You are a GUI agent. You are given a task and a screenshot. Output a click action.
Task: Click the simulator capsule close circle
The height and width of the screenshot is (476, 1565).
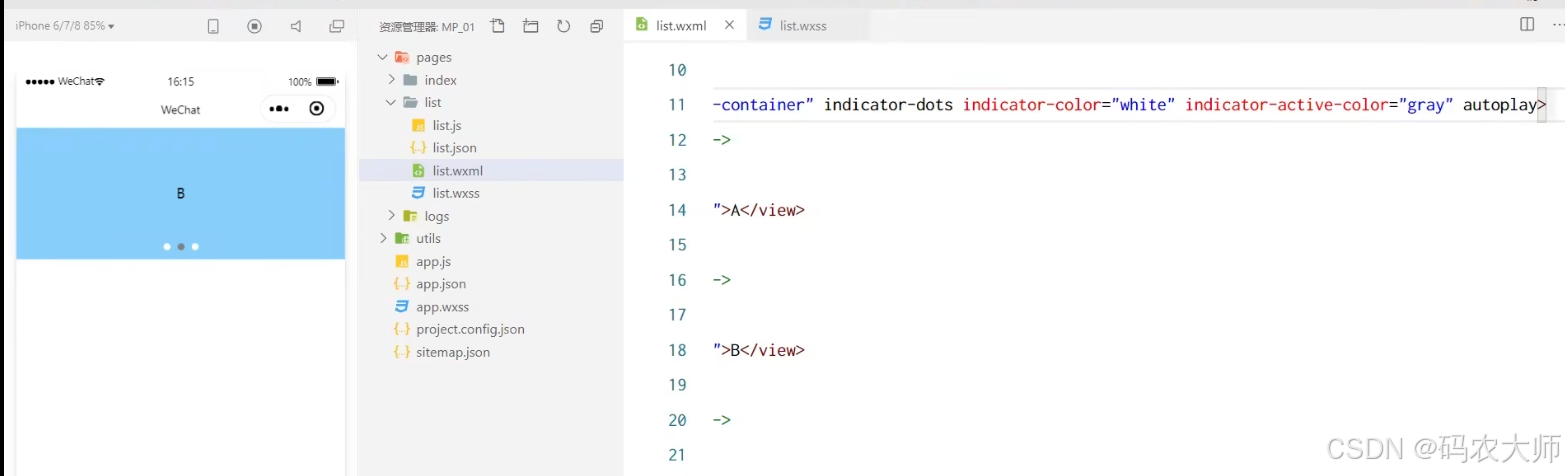click(317, 108)
